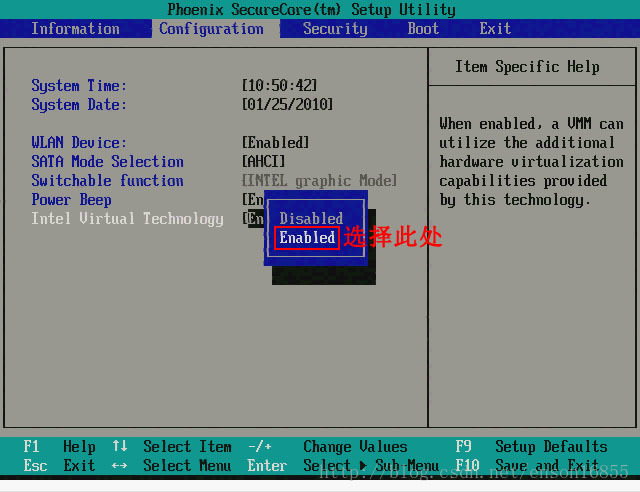Click the WLAN Device Enabled value
Screen dimensions: 640x492
[x=276, y=142]
